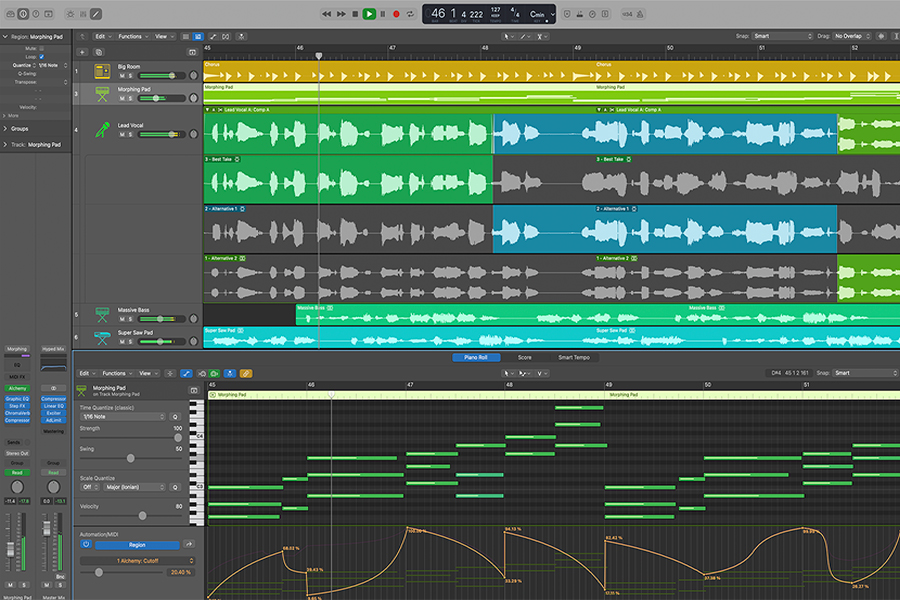Switch to list view icon in Tracks toolbar

185,36
